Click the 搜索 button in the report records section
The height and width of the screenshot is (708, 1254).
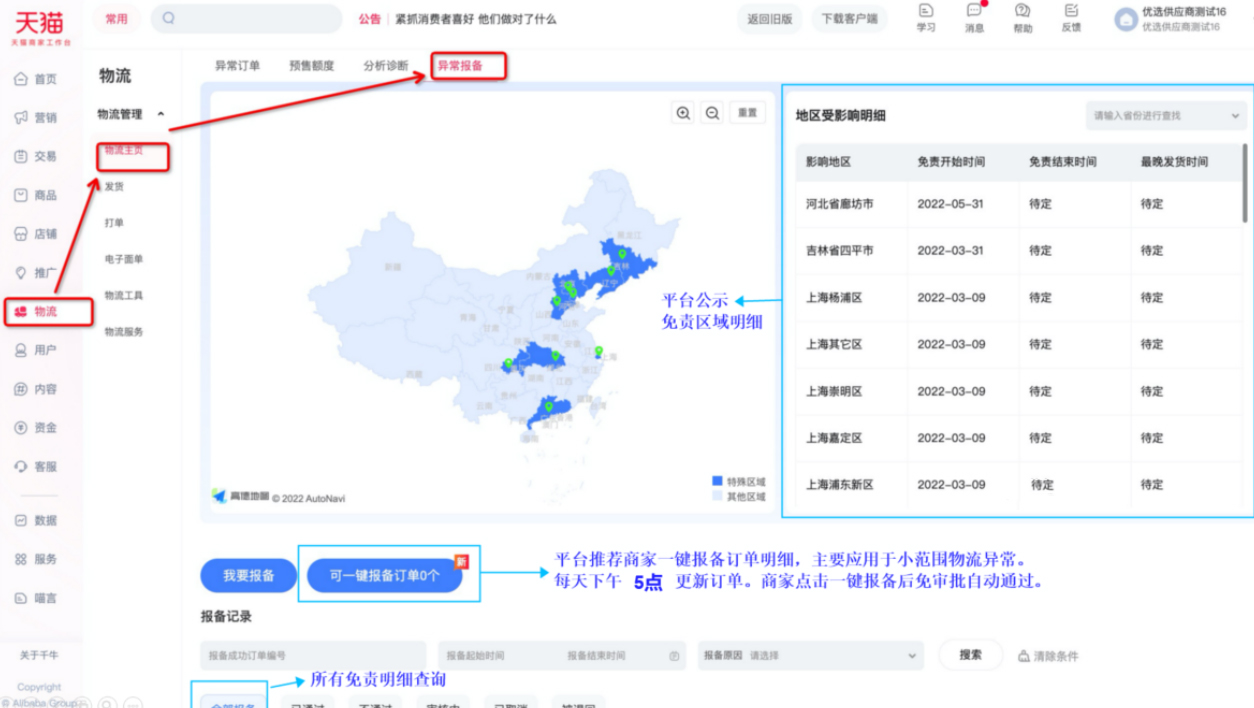pos(968,655)
